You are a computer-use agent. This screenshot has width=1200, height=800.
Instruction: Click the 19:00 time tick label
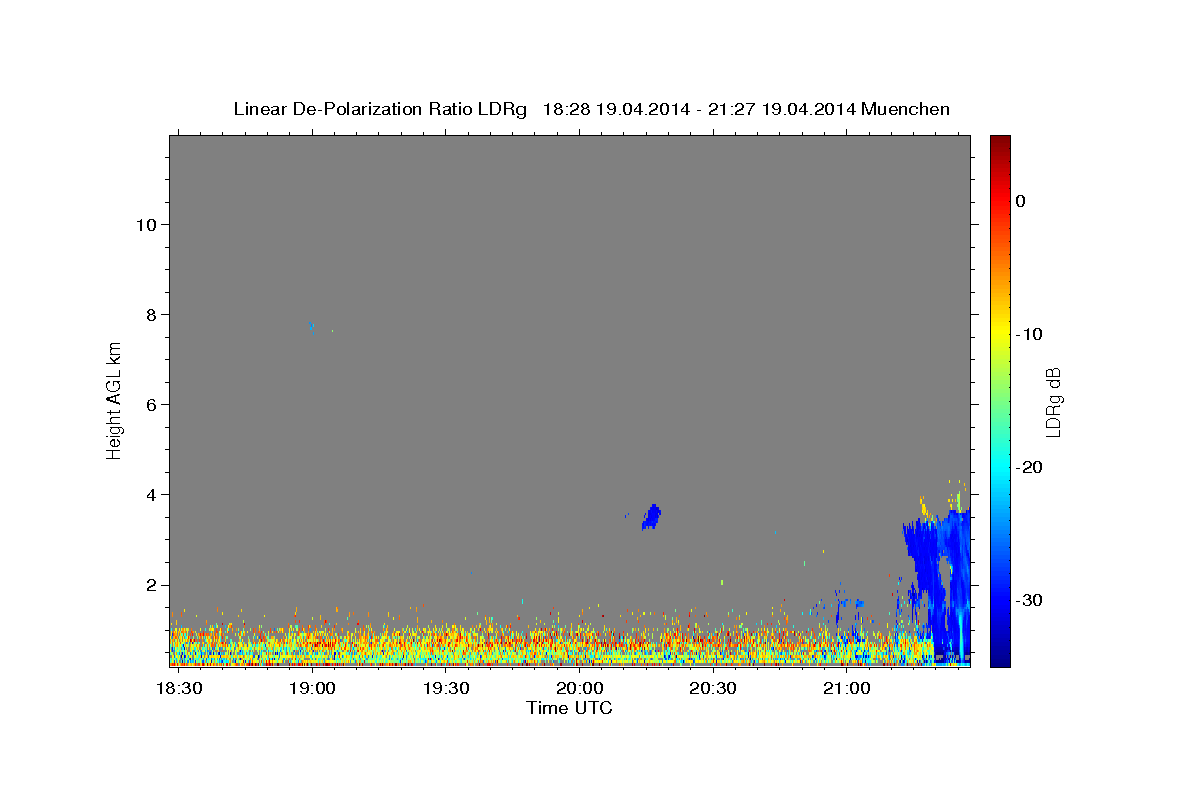pos(312,688)
